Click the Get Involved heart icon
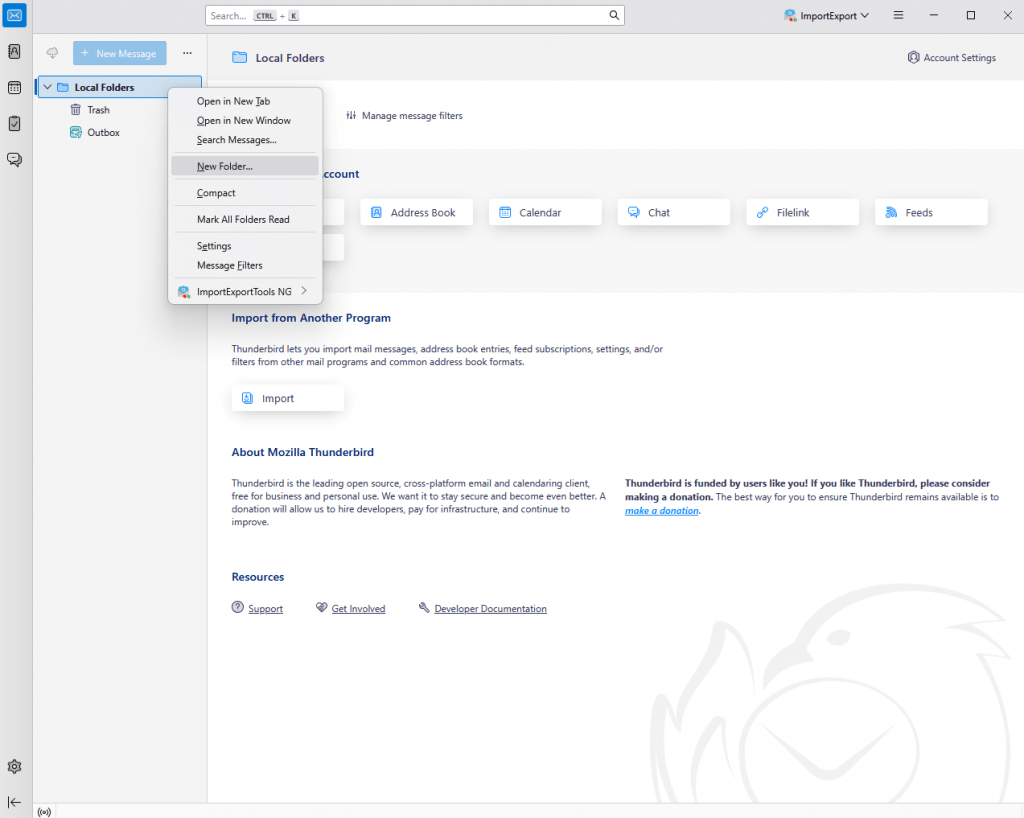Viewport: 1024px width, 818px height. coord(321,607)
